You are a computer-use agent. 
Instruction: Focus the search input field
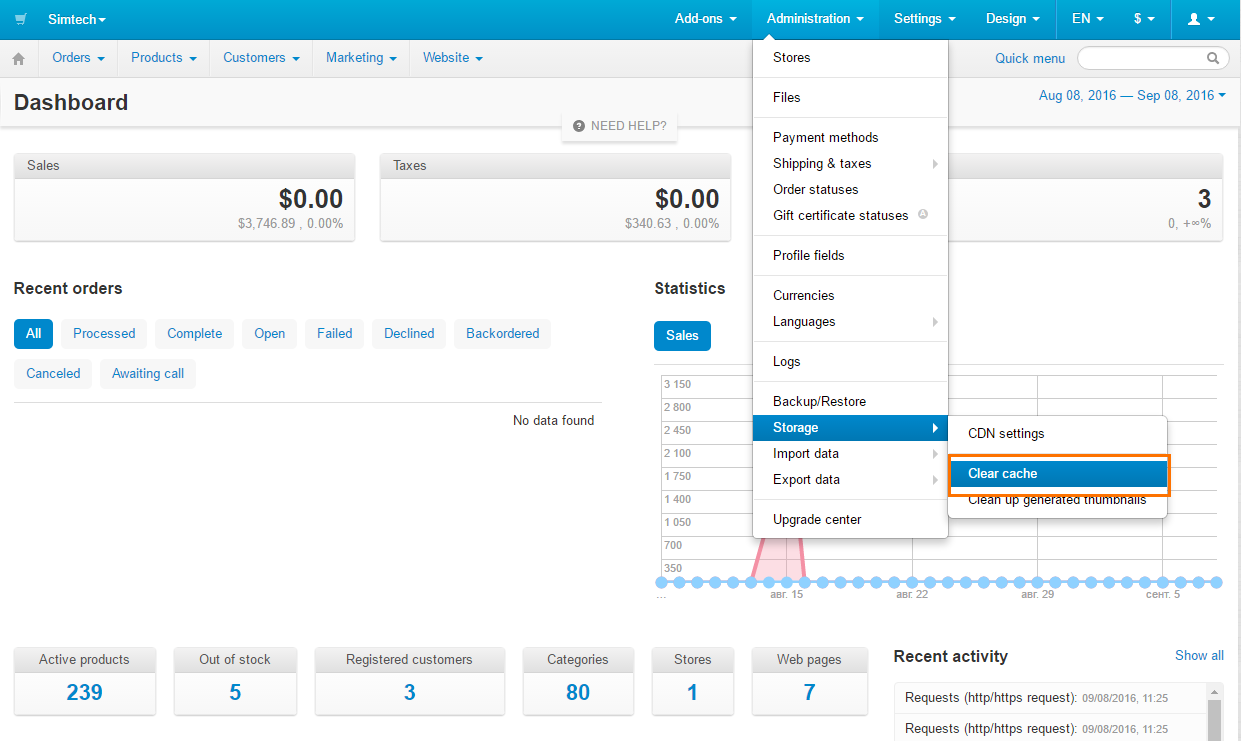1153,58
